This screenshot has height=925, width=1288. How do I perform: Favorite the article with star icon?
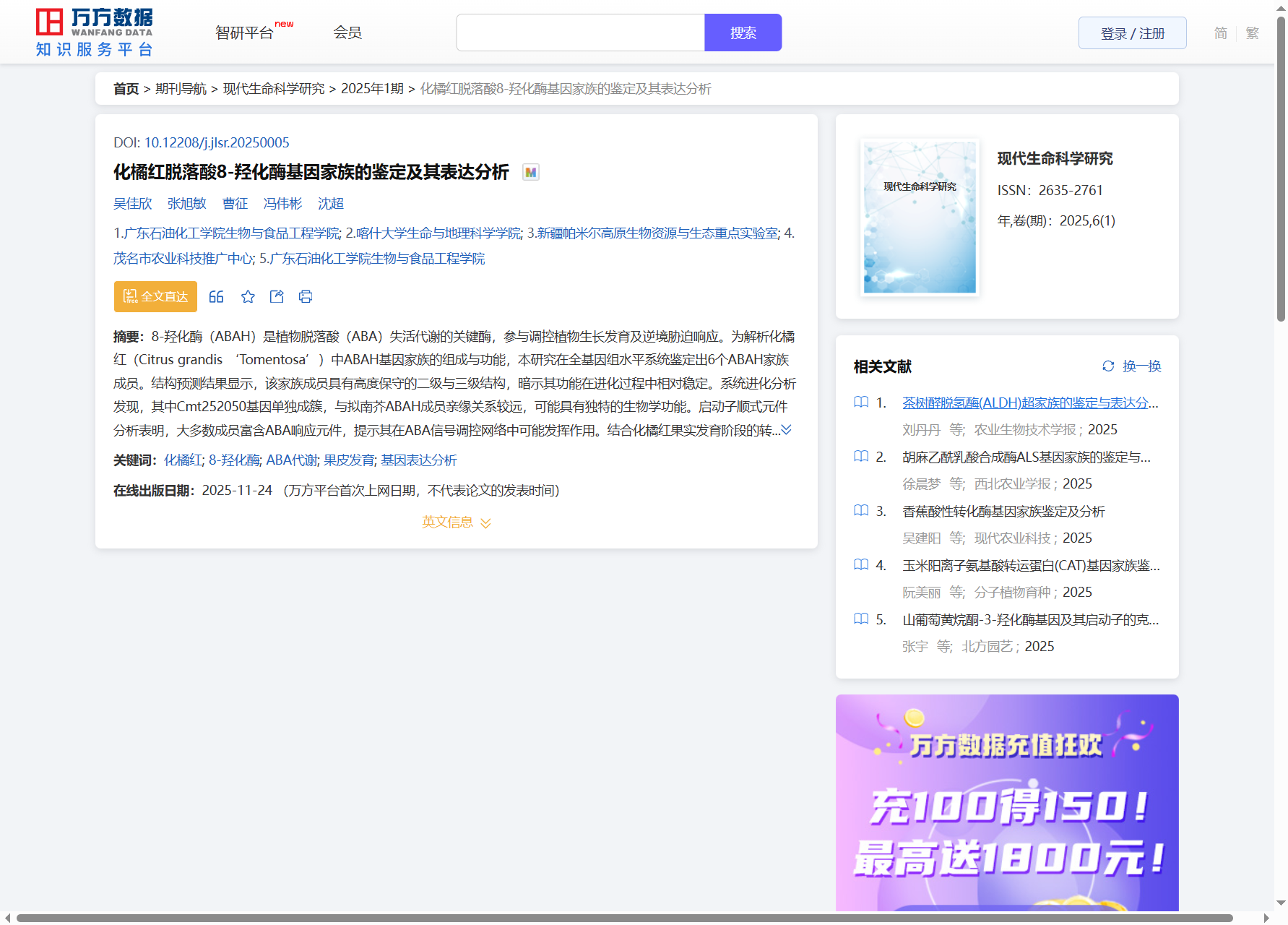(248, 296)
